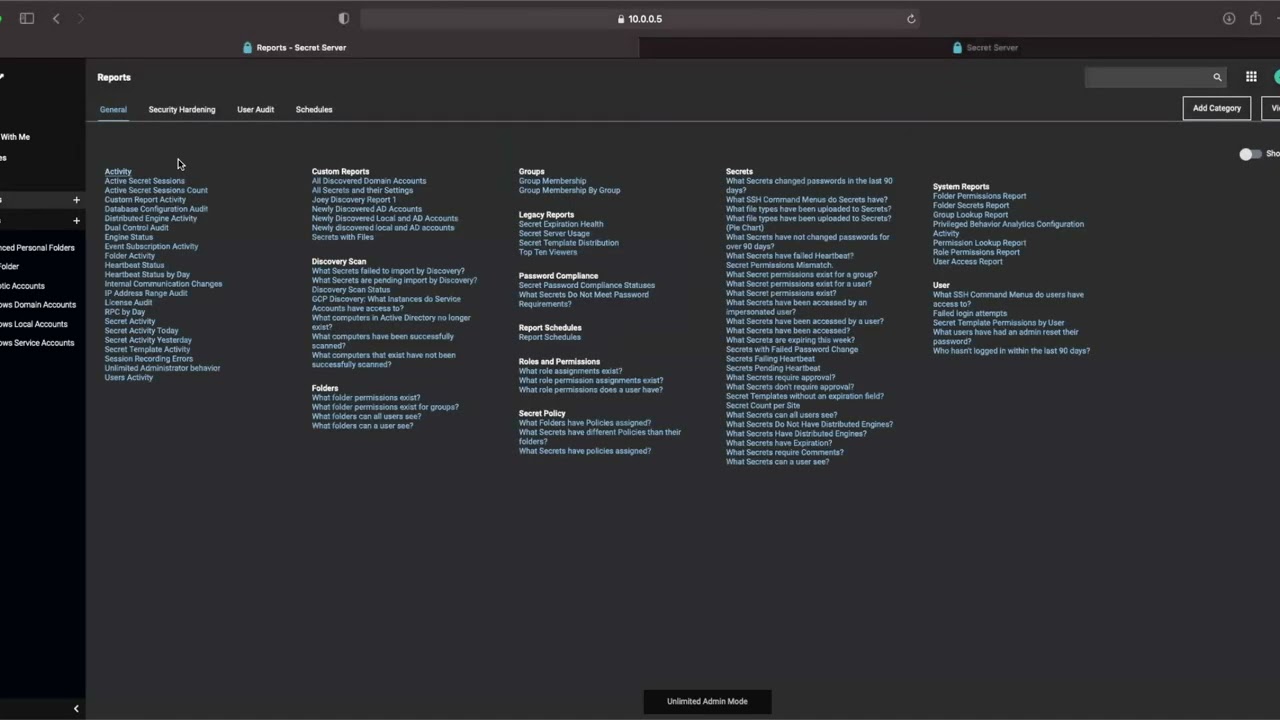Open the Secret Count per Site report

click(x=763, y=405)
